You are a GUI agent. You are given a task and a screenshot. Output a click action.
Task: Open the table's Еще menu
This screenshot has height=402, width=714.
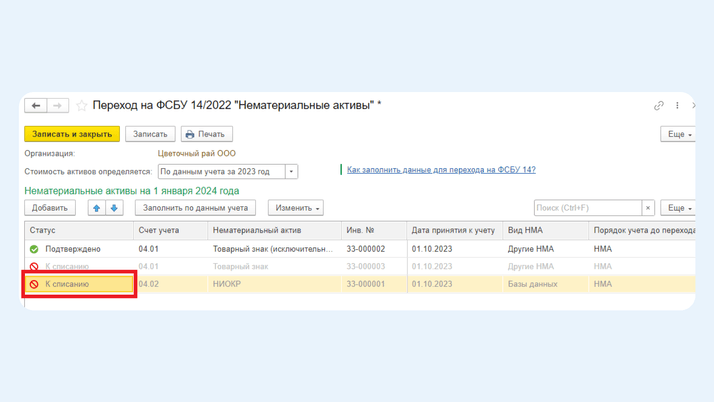click(x=678, y=208)
